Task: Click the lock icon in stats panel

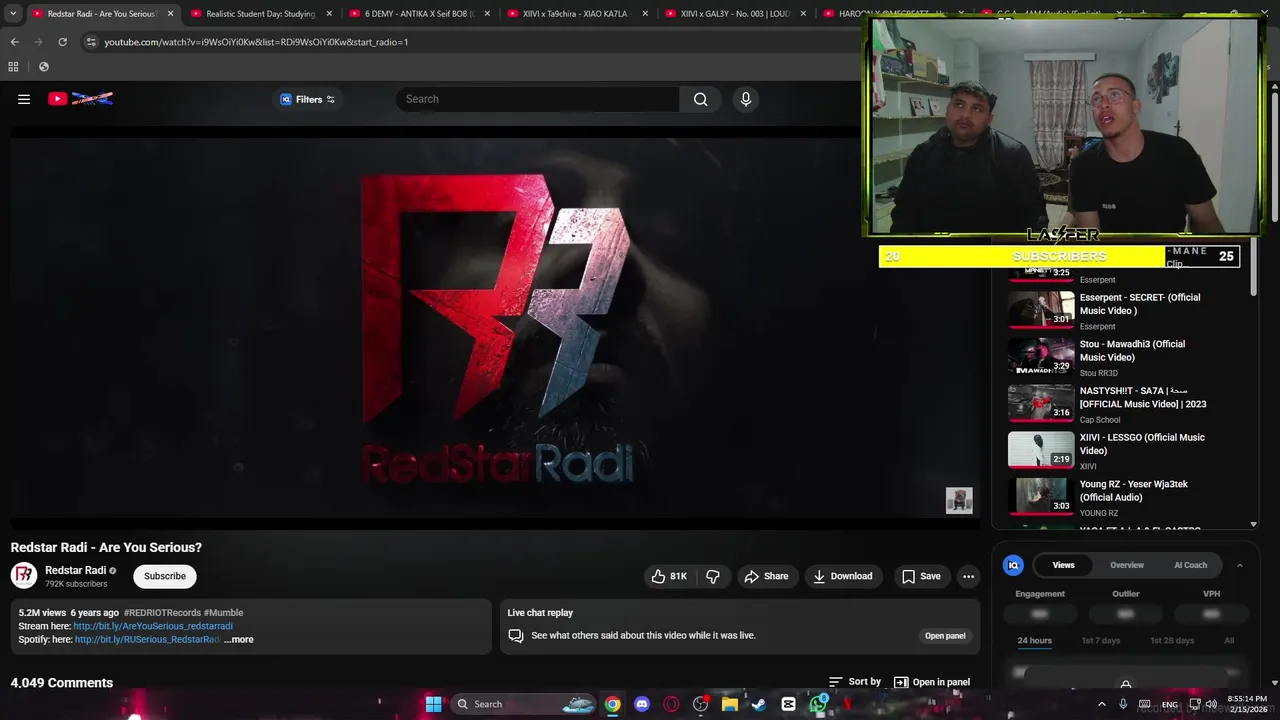Action: (1126, 684)
